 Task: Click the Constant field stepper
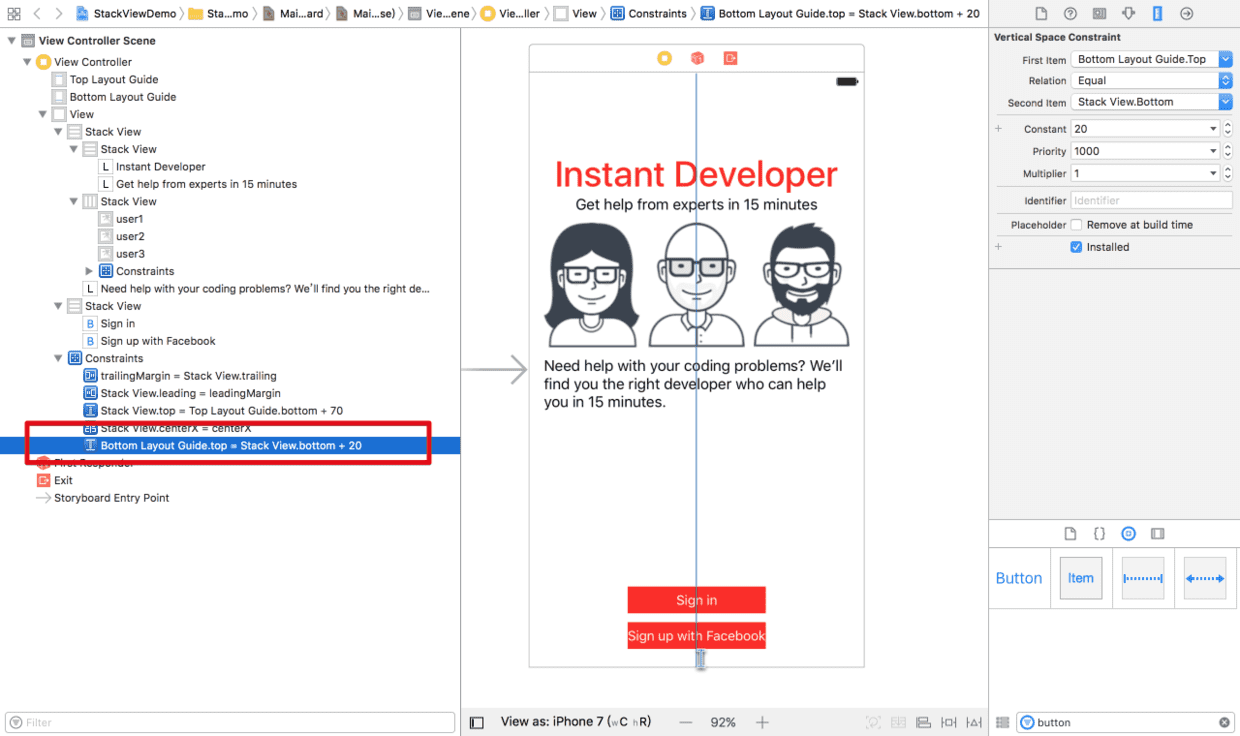tap(1227, 129)
